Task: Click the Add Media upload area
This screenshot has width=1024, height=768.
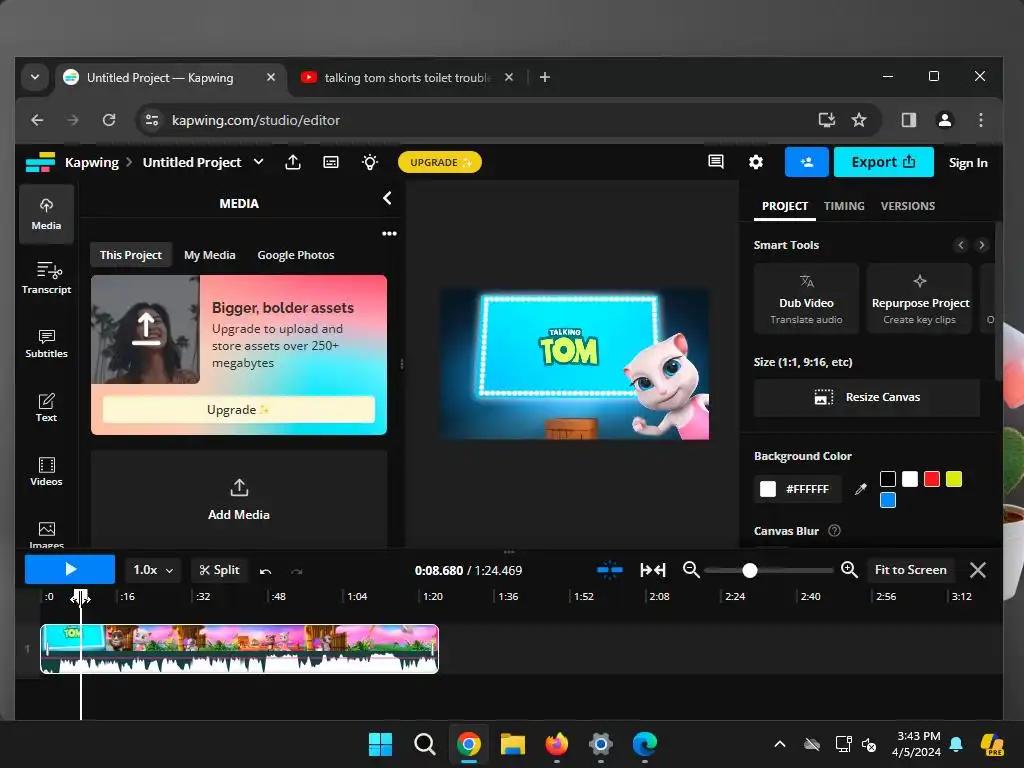Action: tap(238, 500)
